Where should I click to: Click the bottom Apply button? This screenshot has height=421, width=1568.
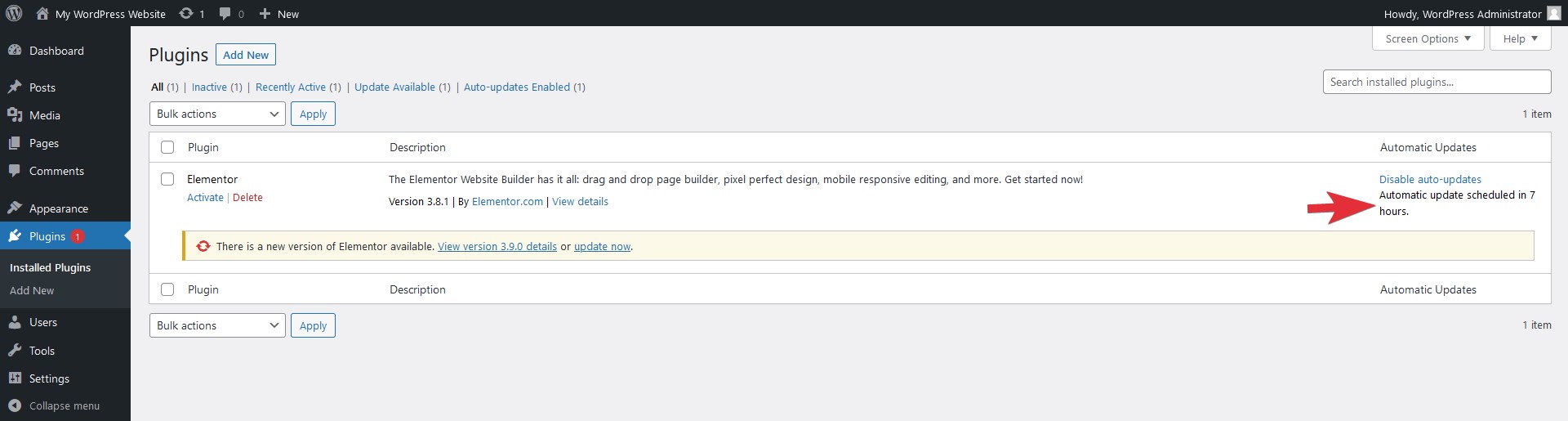click(313, 325)
